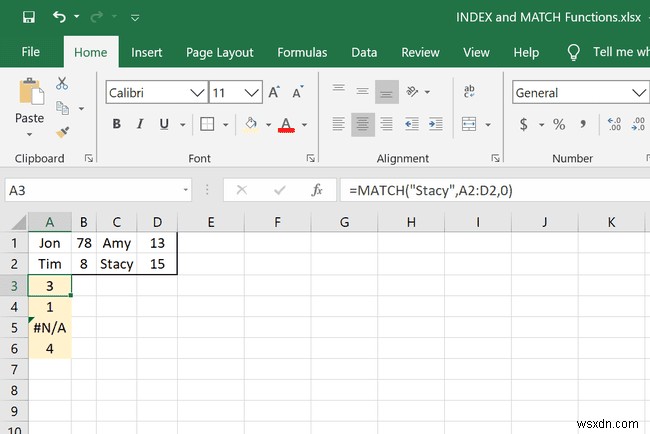Viewport: 650px width, 434px height.
Task: Open the File tab
Action: tap(31, 52)
